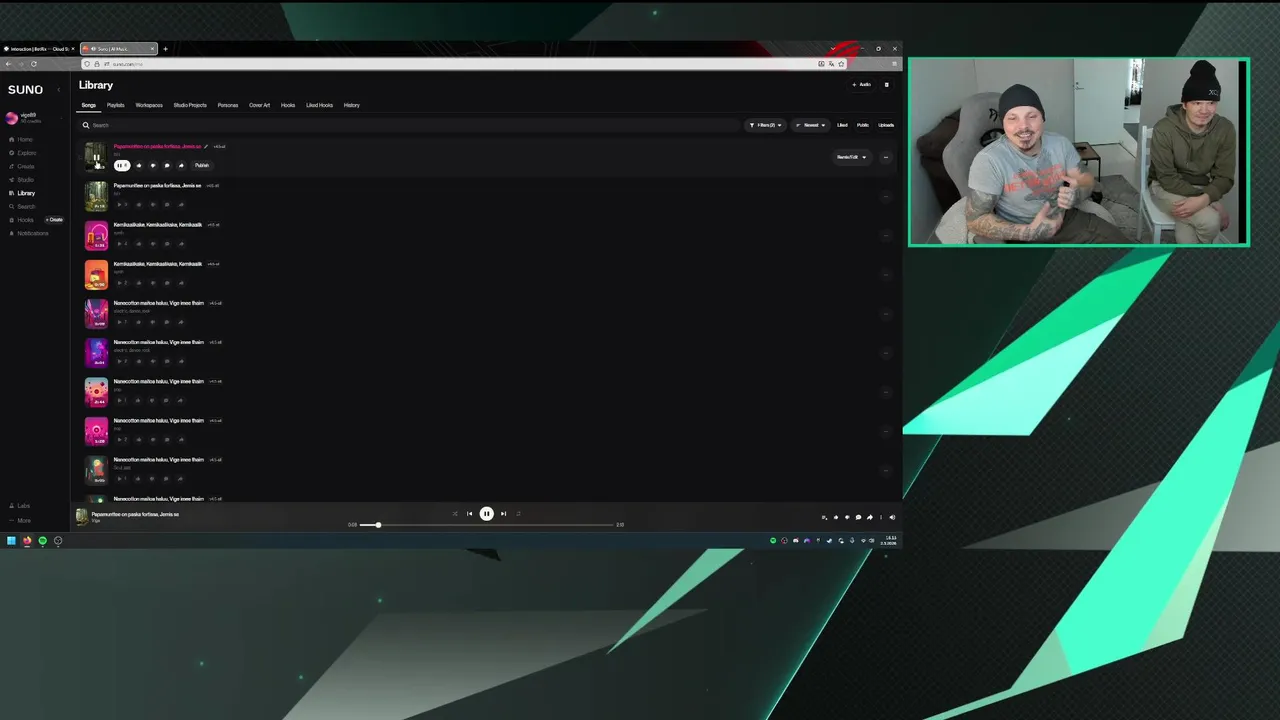This screenshot has width=1280, height=720.
Task: Open Create in the sidebar
Action: (x=21, y=166)
